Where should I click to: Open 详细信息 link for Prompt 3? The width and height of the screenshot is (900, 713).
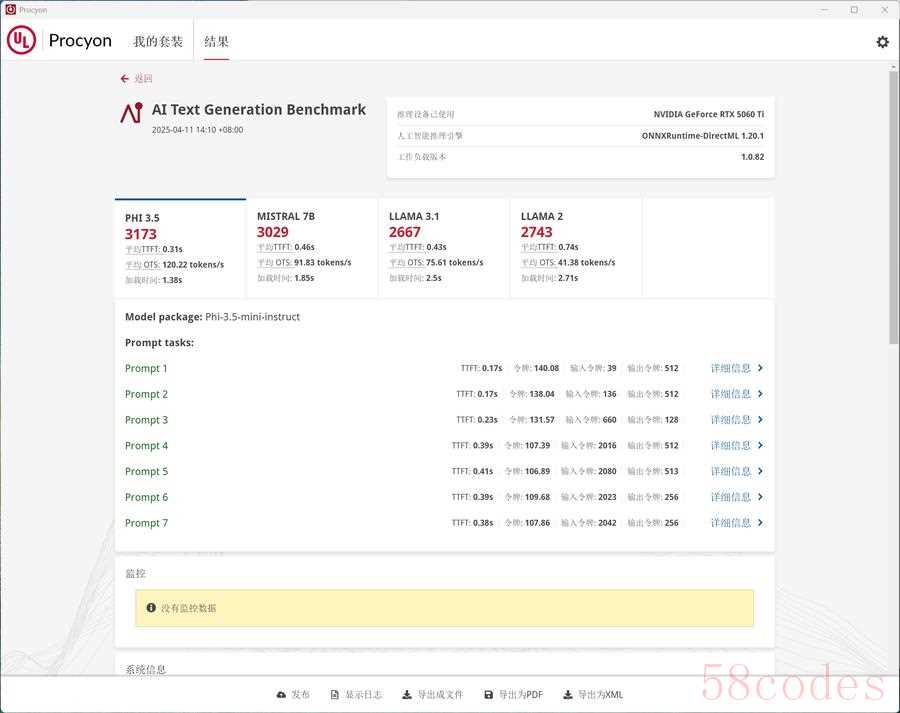pyautogui.click(x=730, y=420)
